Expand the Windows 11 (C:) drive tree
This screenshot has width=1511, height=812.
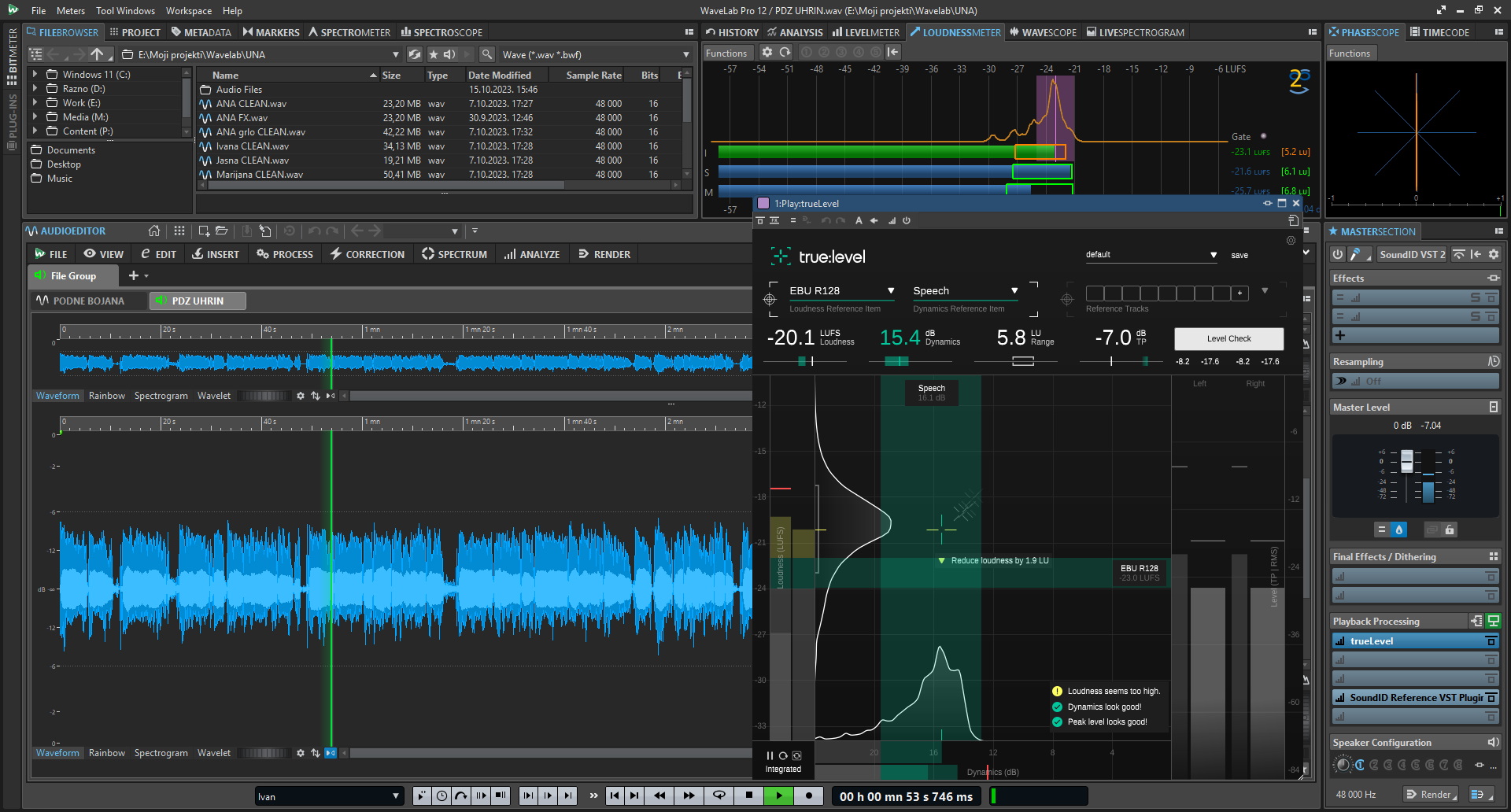(x=35, y=75)
